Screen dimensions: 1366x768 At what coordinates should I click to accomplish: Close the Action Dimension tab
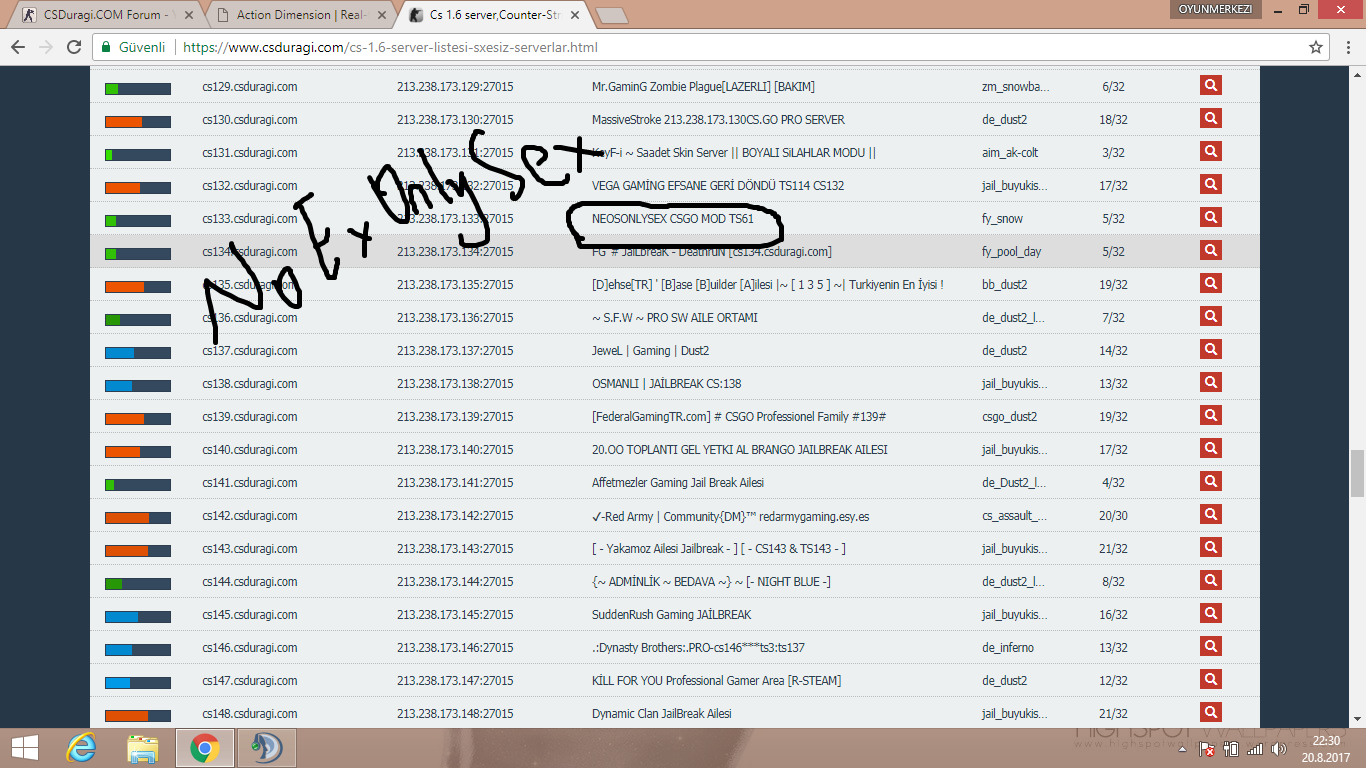click(x=380, y=15)
